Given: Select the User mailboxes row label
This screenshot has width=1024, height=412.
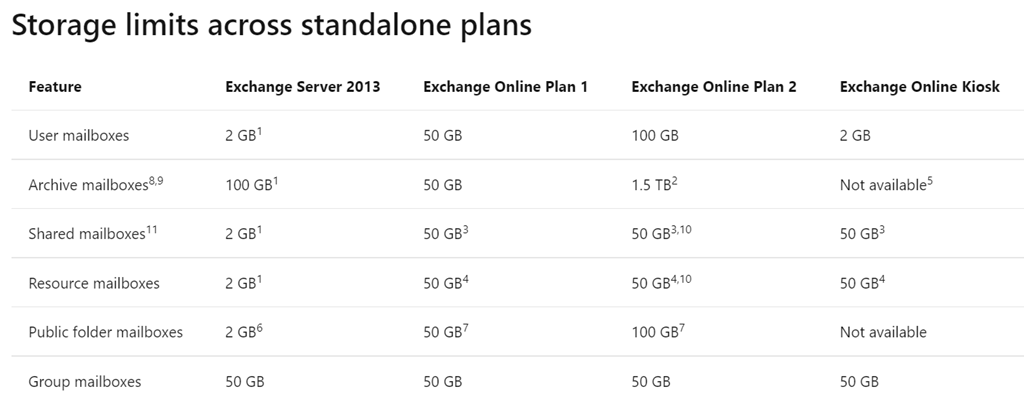Looking at the screenshot, I should point(79,136).
